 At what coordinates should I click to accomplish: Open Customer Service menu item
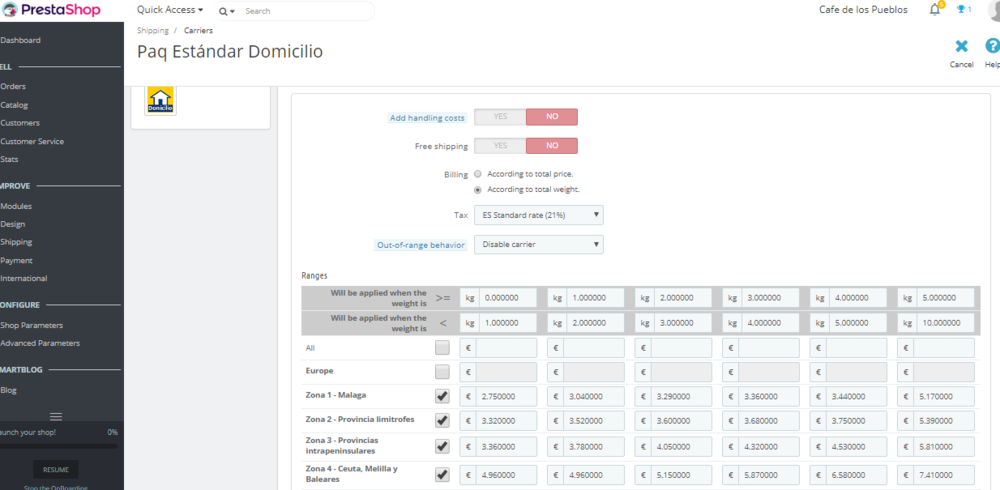click(x=32, y=141)
